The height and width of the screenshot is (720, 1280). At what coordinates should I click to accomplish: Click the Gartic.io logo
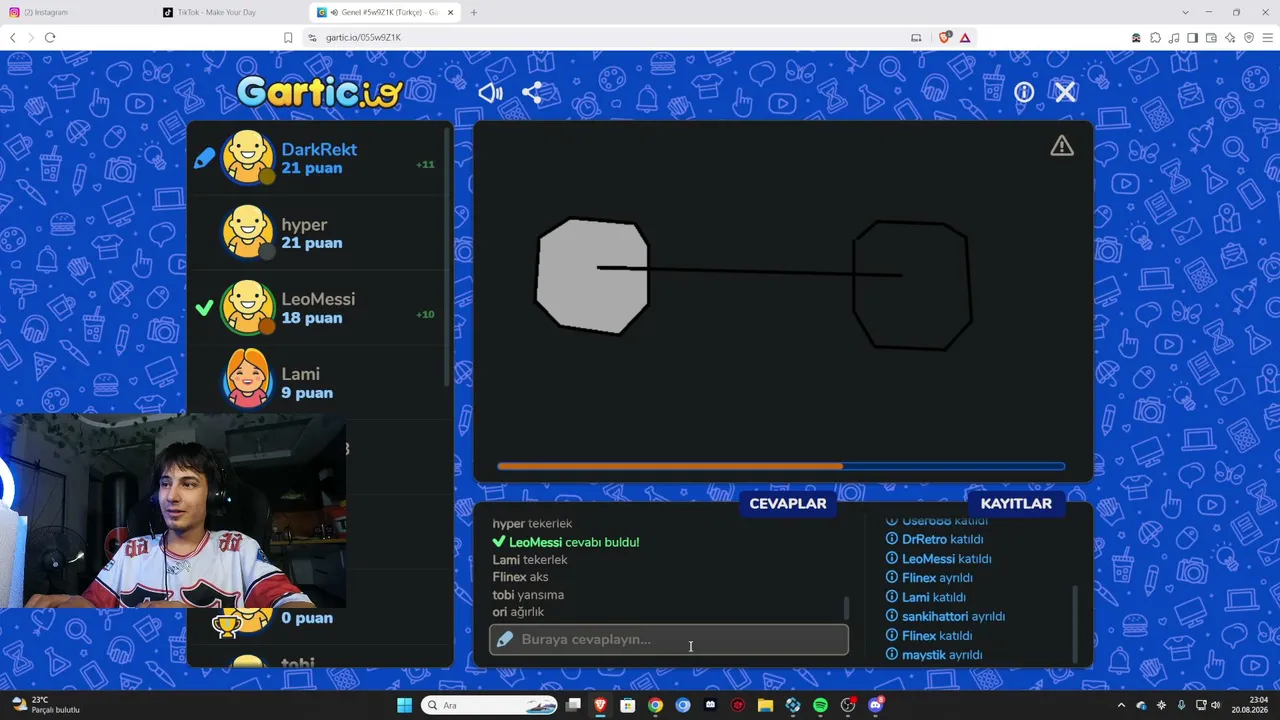[320, 92]
